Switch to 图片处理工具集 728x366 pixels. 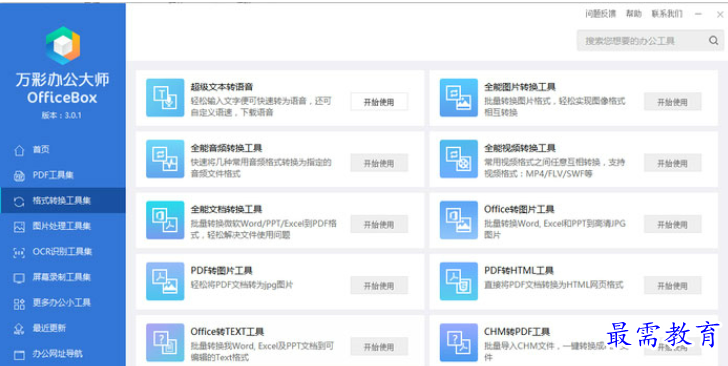63,226
